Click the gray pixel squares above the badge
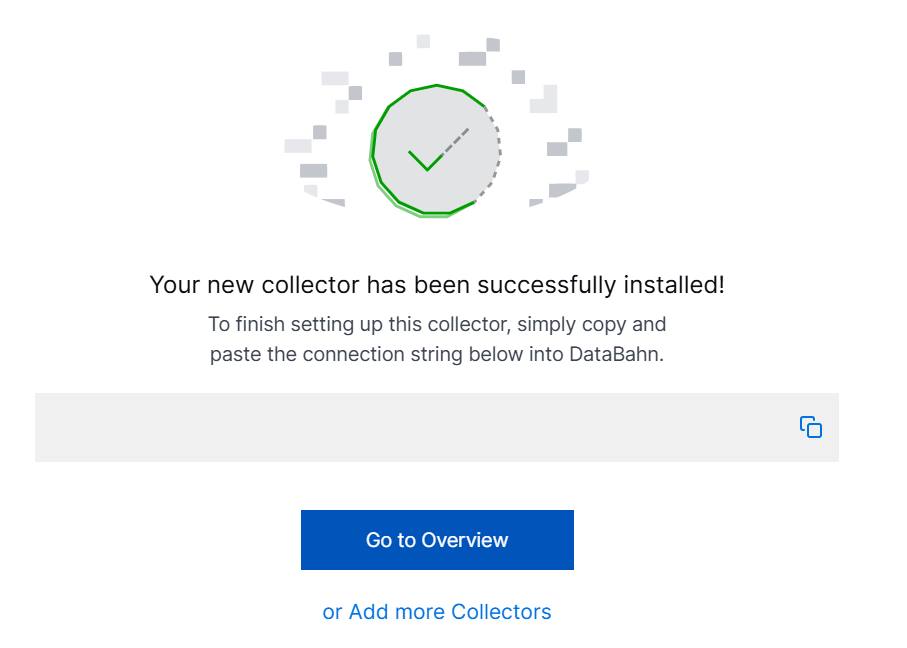 (x=444, y=50)
